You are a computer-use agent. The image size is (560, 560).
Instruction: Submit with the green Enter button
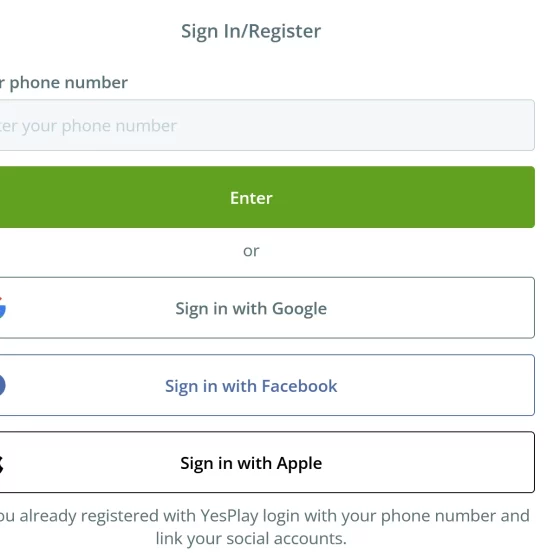tap(267, 197)
